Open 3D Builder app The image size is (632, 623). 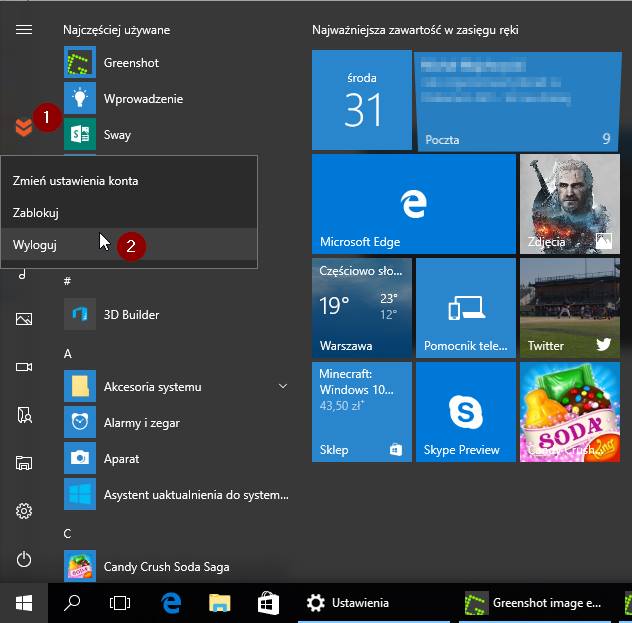point(80,314)
